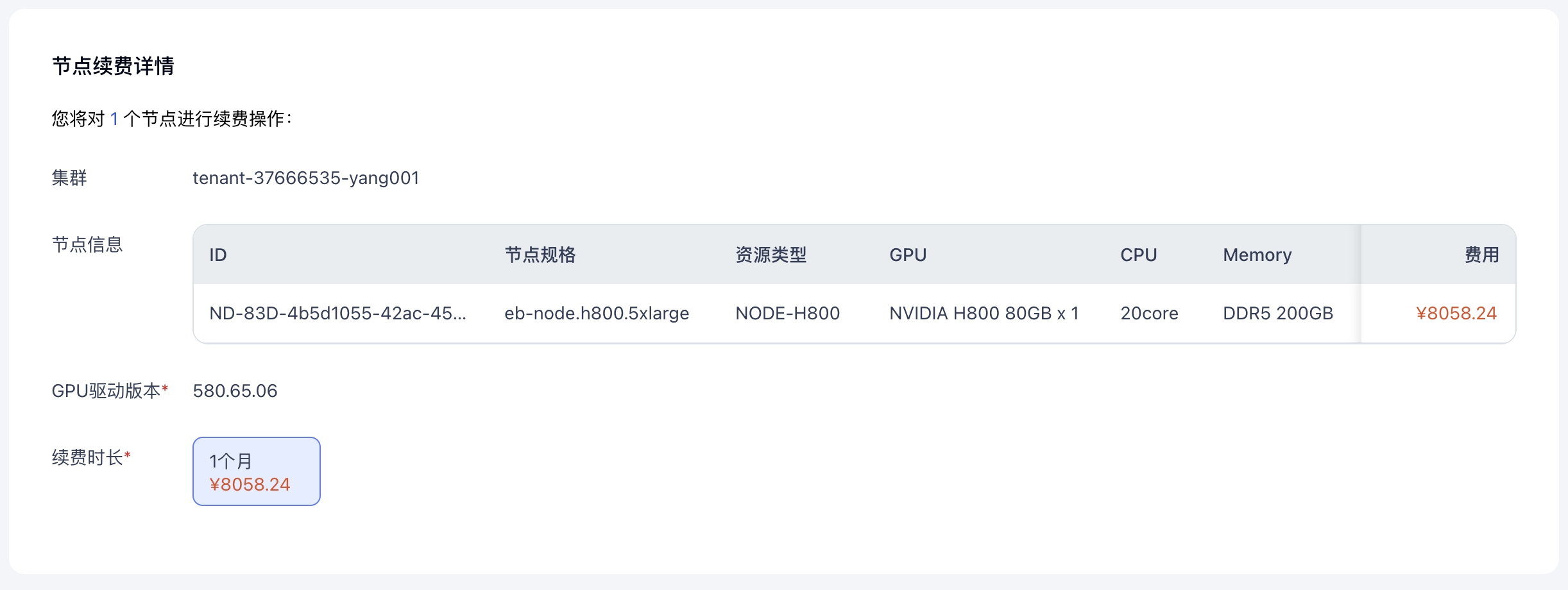Select the 1个月 renewal duration option
The width and height of the screenshot is (1568, 590).
click(x=256, y=471)
